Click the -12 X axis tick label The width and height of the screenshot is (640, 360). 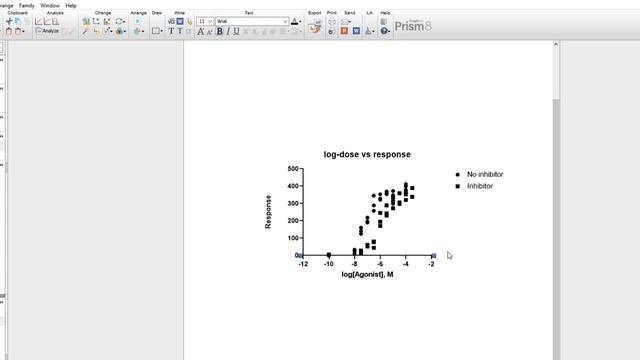pyautogui.click(x=303, y=264)
